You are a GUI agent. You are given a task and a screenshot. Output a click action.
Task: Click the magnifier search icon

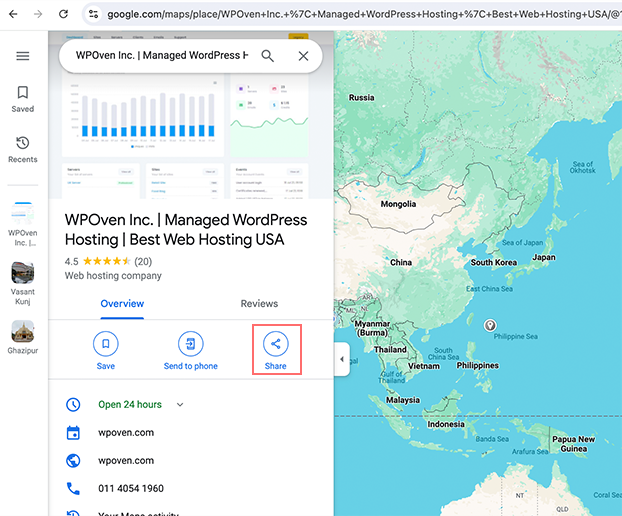click(268, 56)
